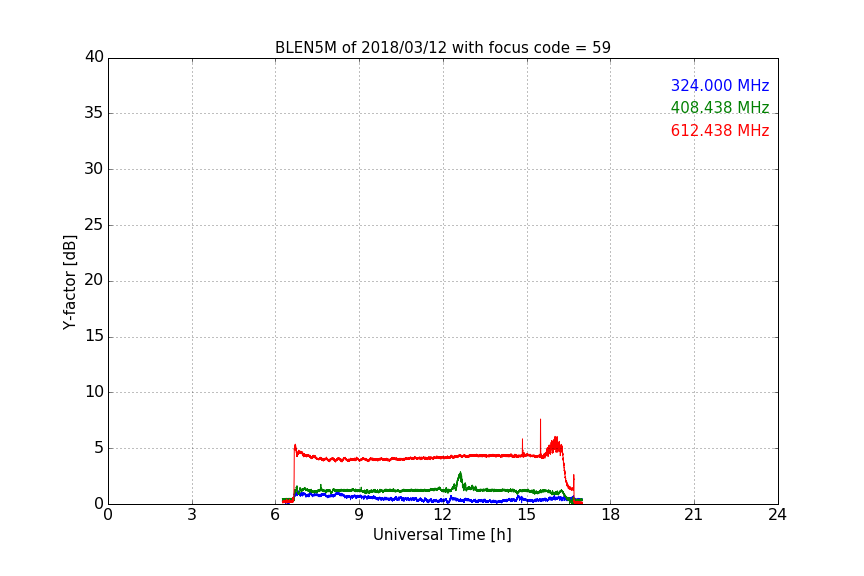Click the x-axis tick label '9'
This screenshot has width=864, height=576.
click(359, 515)
